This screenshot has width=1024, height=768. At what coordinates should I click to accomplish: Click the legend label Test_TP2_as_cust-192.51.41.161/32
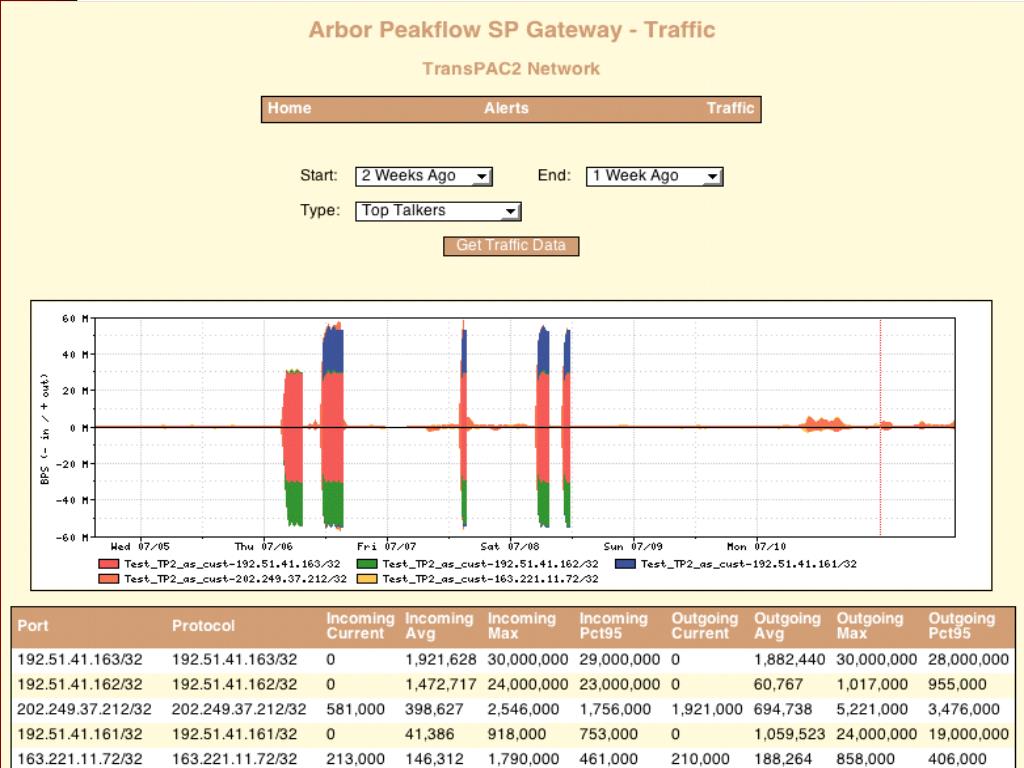[748, 564]
